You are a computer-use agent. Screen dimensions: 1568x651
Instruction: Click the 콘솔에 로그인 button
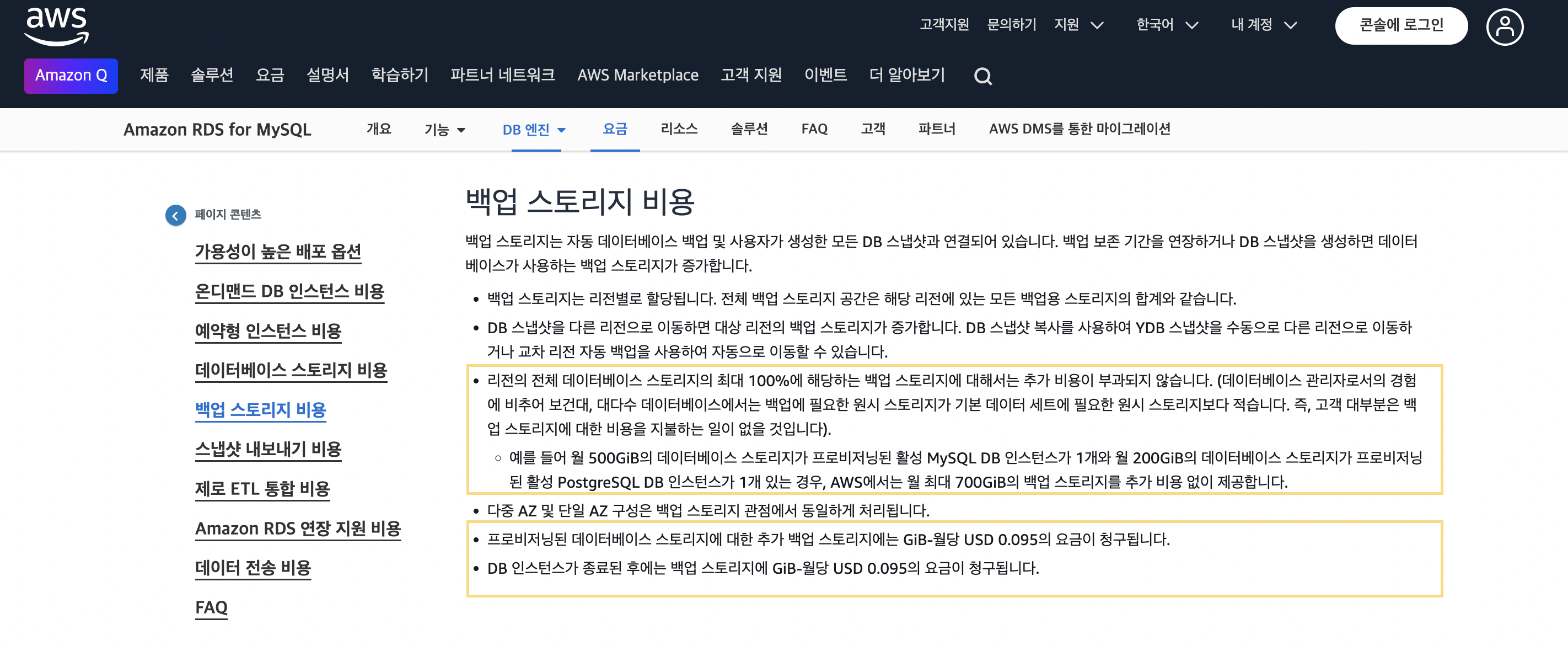[x=1400, y=25]
